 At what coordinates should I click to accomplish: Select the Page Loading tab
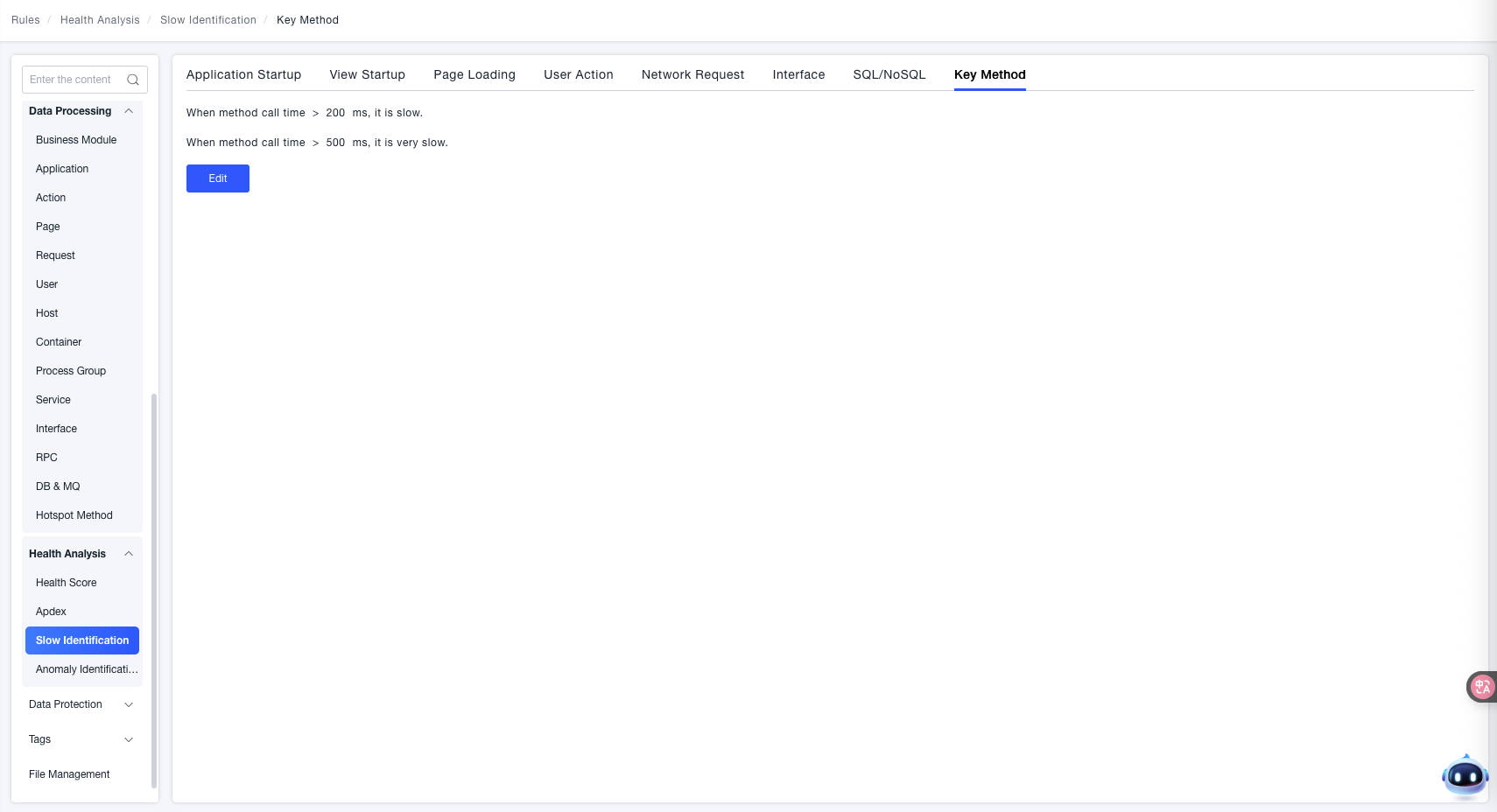click(x=474, y=75)
